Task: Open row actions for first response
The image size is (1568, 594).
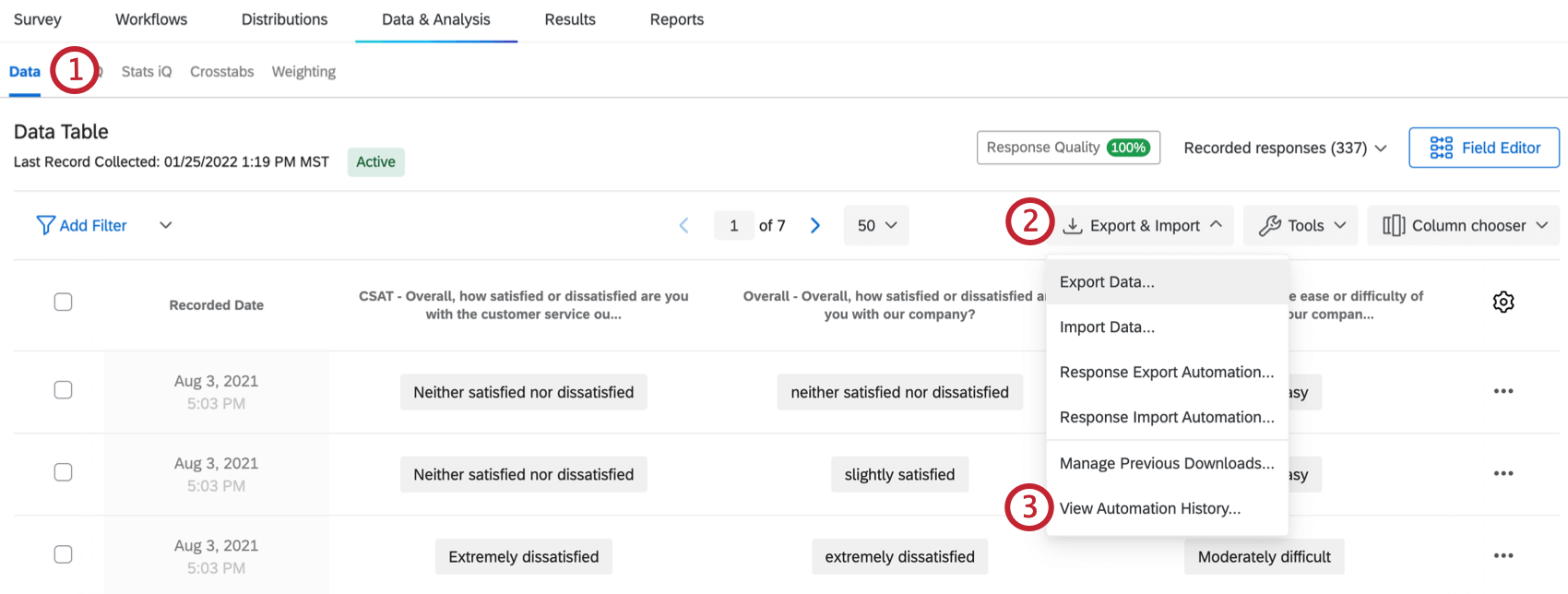Action: click(x=1503, y=391)
